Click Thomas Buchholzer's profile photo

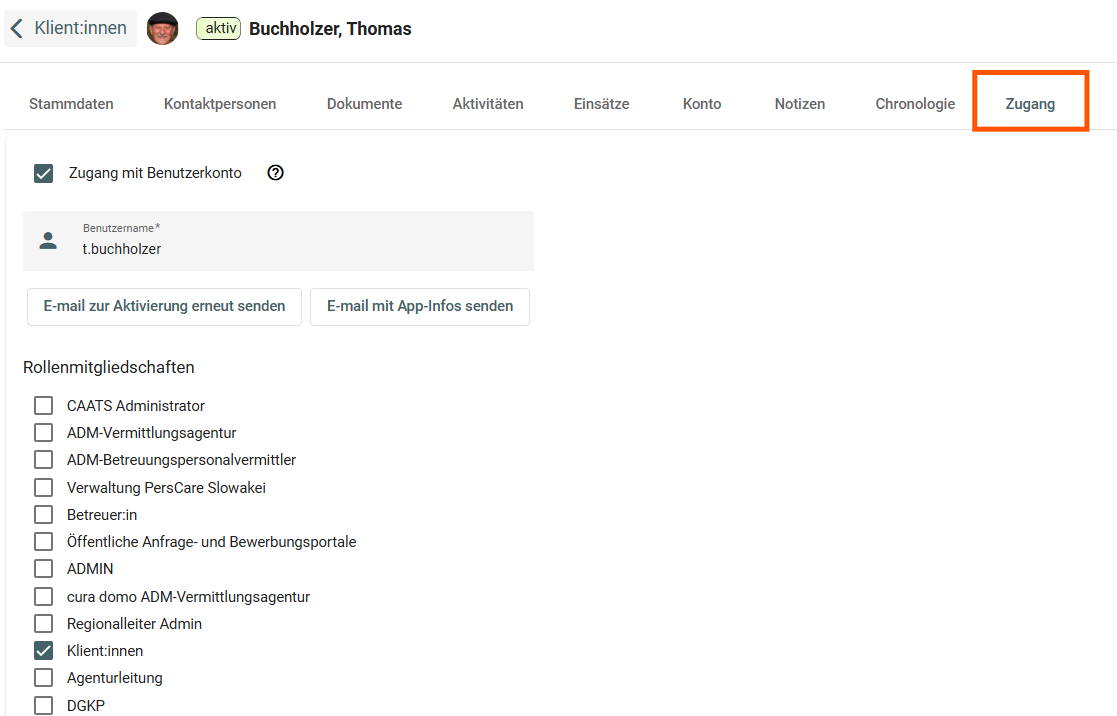[x=162, y=29]
